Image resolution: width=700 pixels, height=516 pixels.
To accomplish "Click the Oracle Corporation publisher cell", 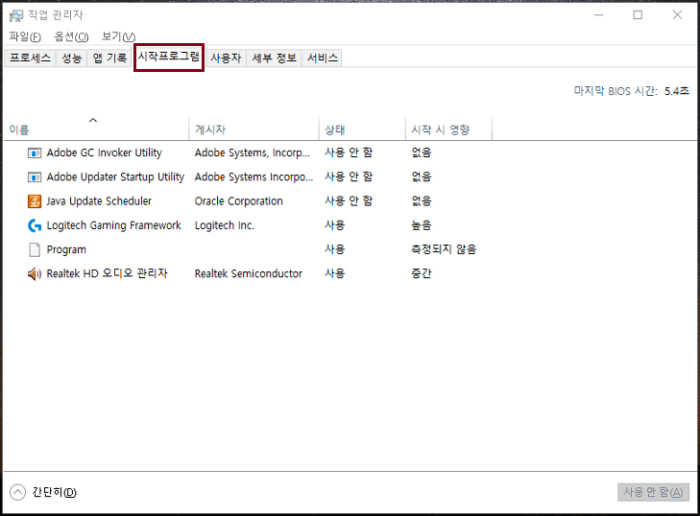I will click(239, 201).
